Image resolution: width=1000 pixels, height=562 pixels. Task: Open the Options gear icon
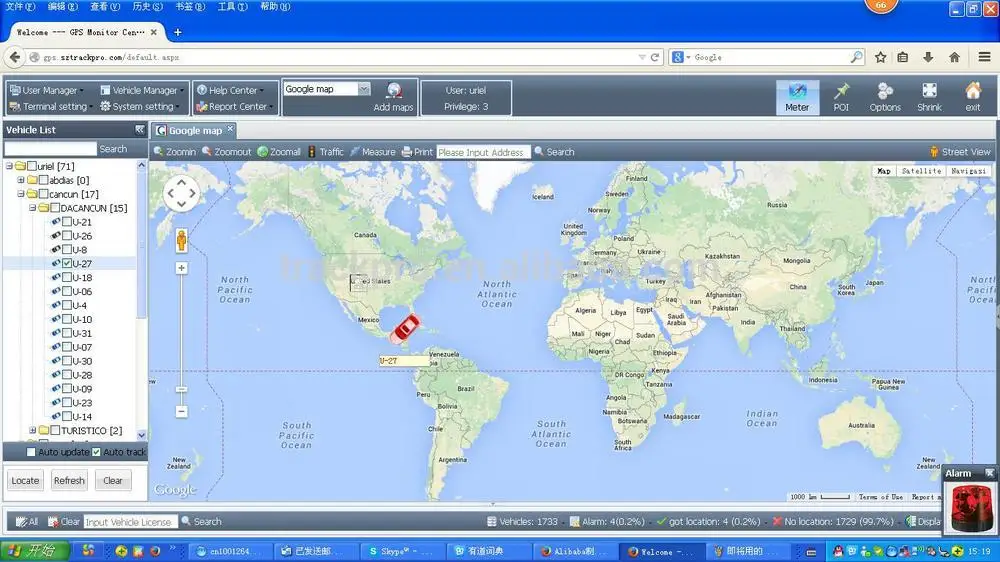point(885,97)
